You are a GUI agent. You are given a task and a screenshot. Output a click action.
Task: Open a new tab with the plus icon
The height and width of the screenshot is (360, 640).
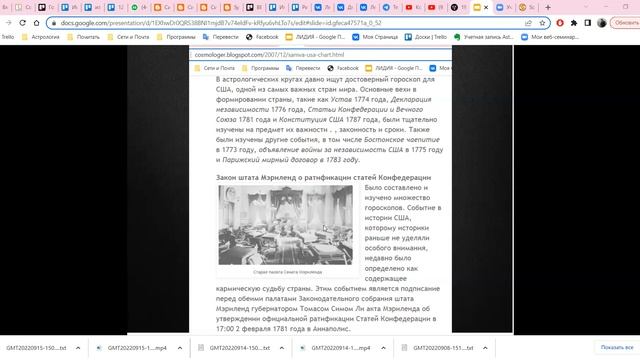[548, 7]
